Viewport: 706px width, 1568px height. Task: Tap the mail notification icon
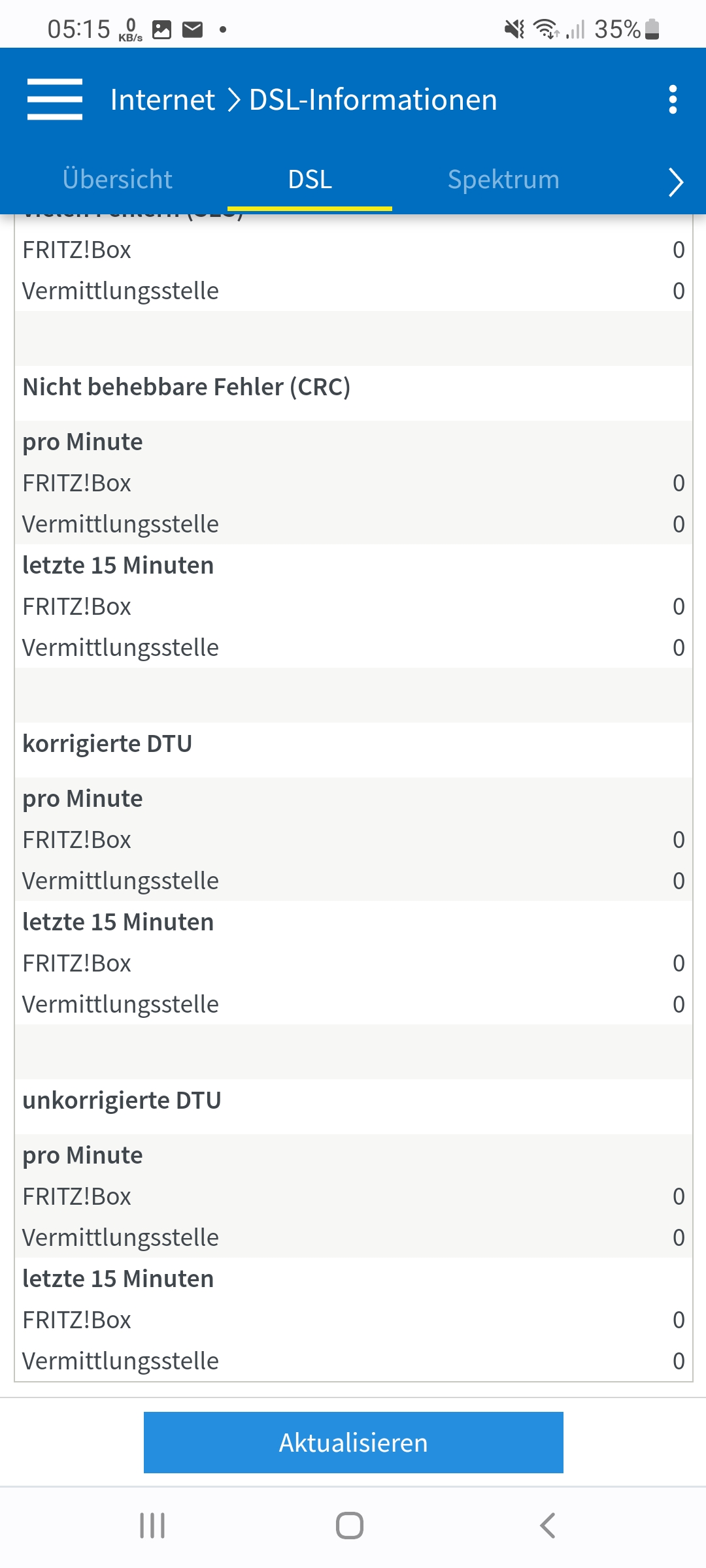point(192,29)
